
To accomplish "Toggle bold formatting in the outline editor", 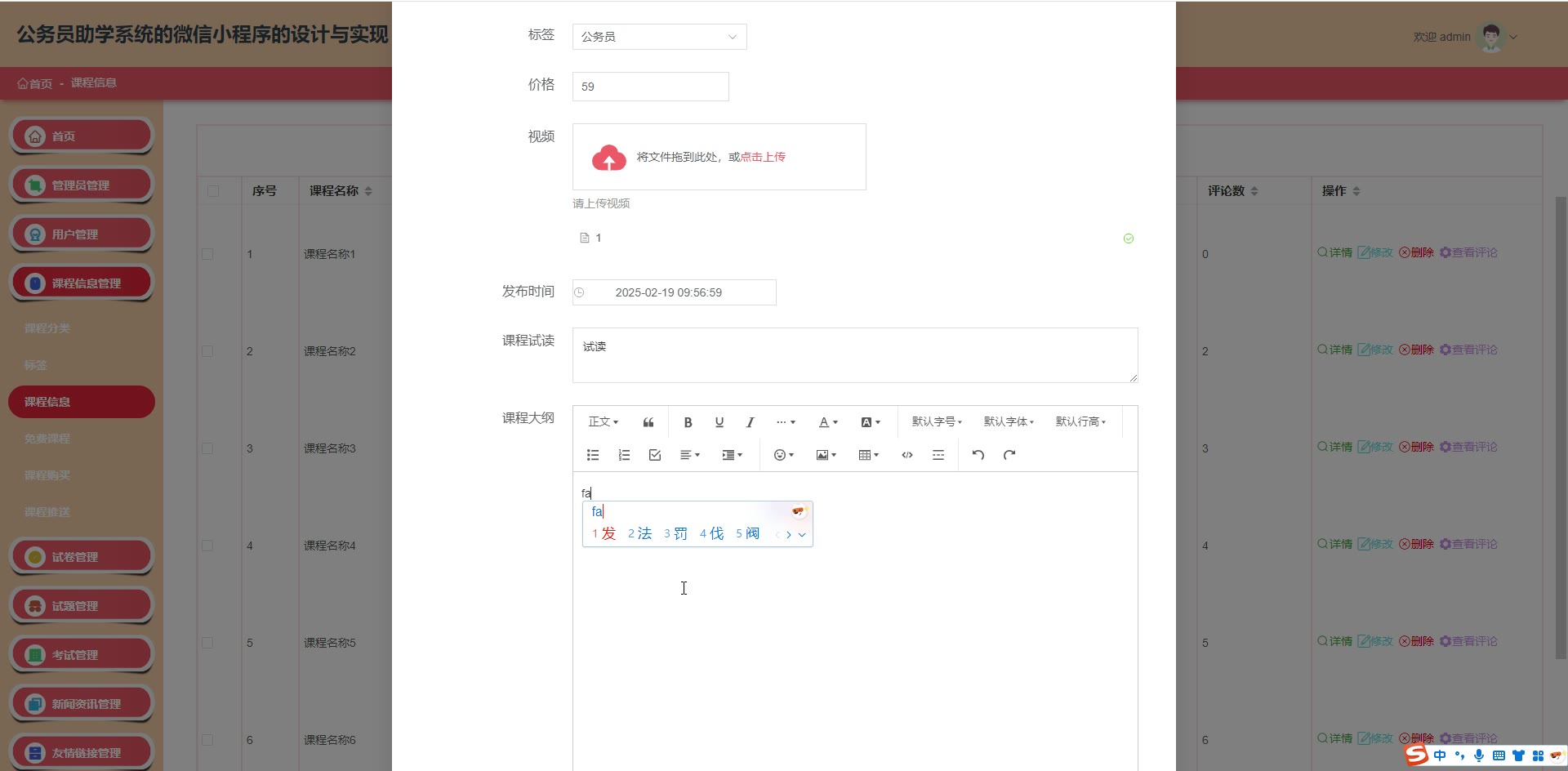I will point(688,422).
